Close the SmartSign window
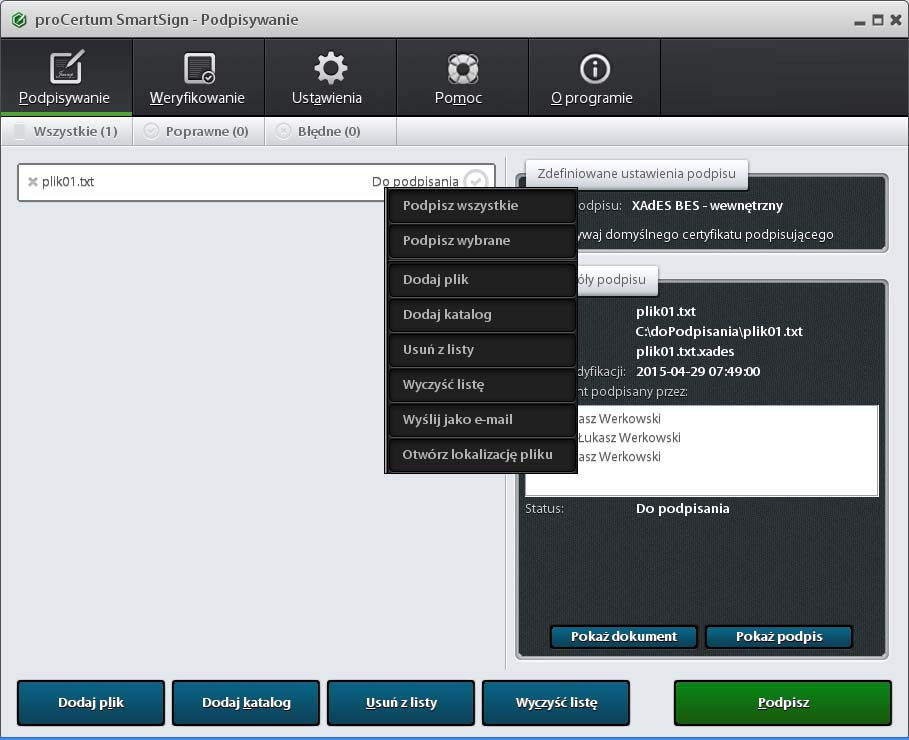909x740 pixels. pyautogui.click(x=896, y=20)
